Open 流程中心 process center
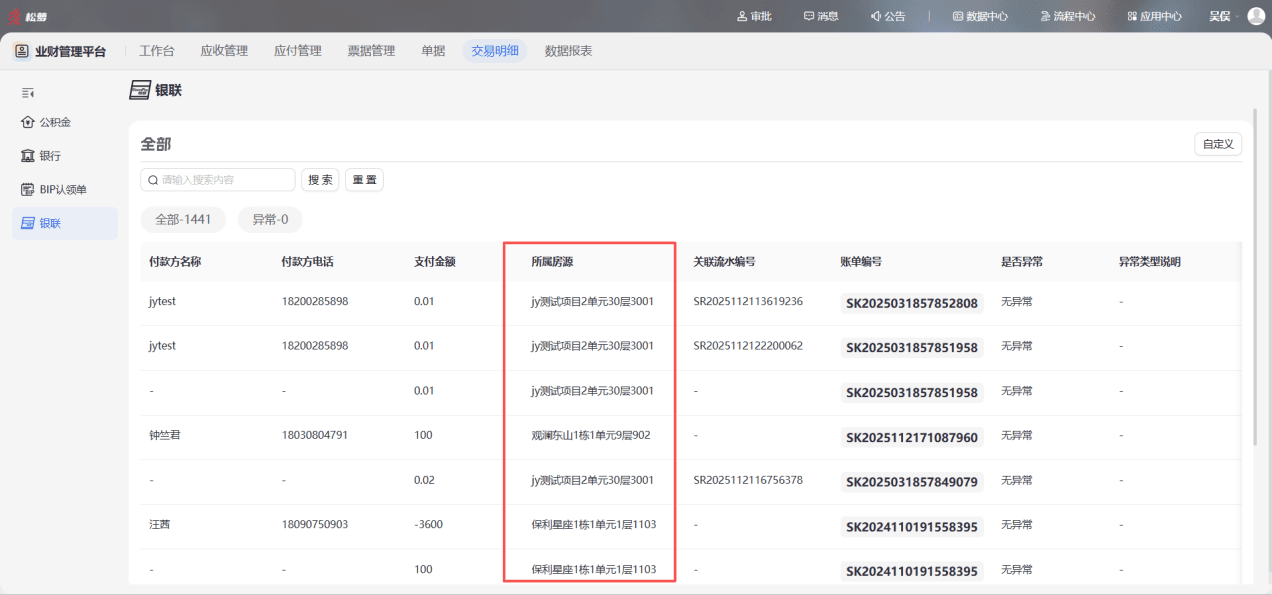The width and height of the screenshot is (1272, 595). point(1067,16)
